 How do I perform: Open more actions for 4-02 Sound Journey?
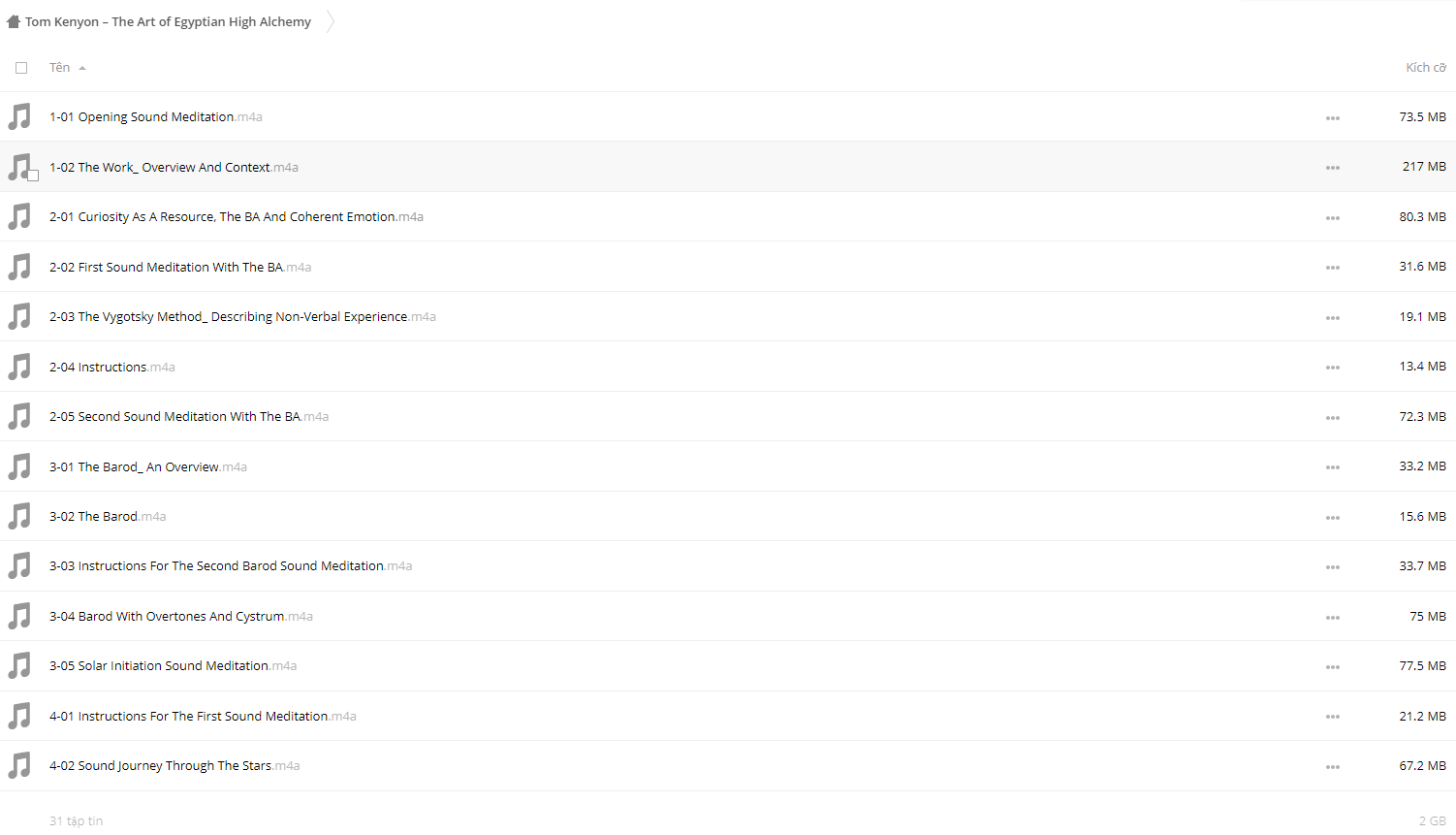(1333, 766)
